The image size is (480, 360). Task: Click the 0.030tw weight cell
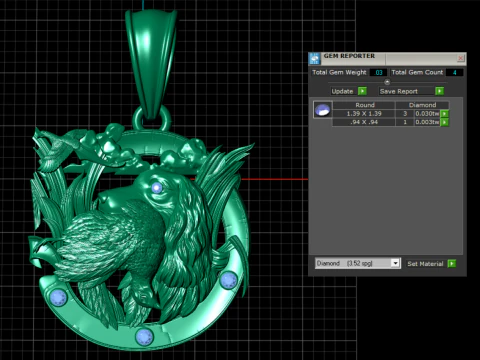(x=427, y=114)
